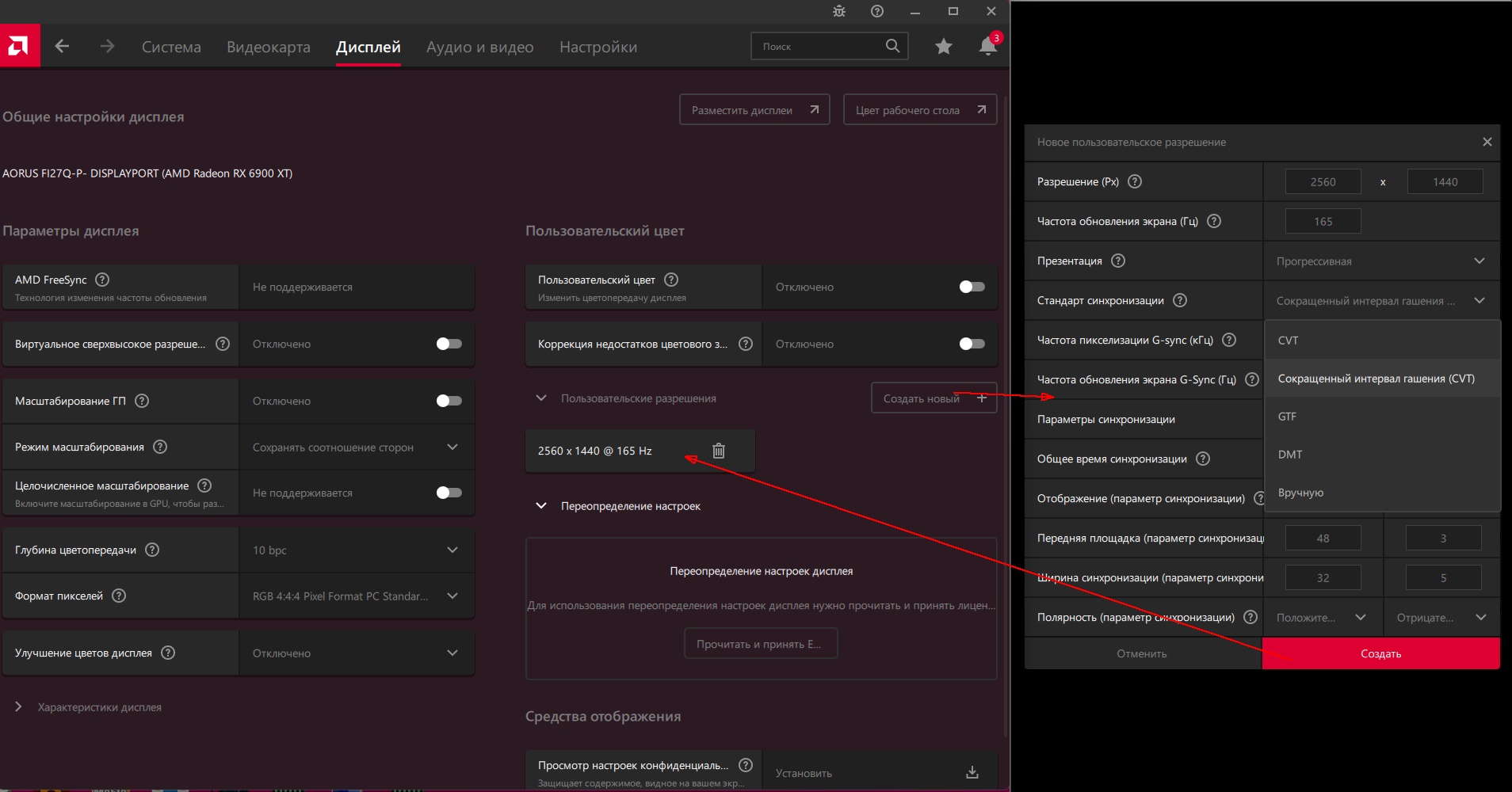Switch to Видеокарта tab

[269, 47]
